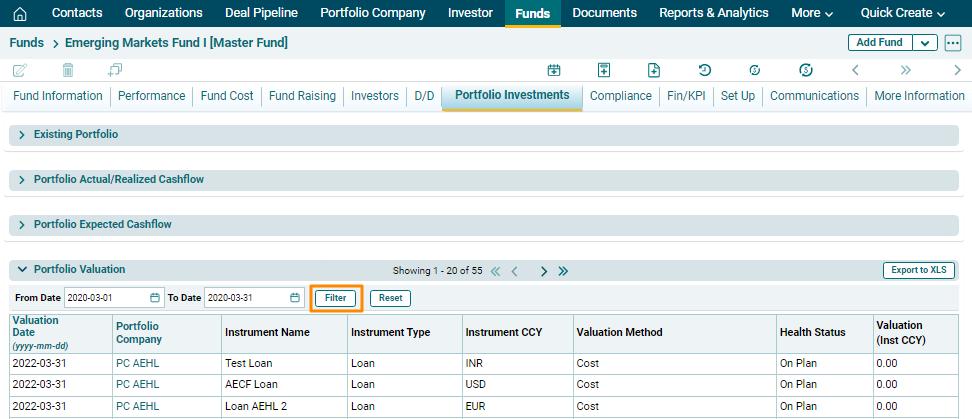Click the home icon in navigation bar
Image resolution: width=972 pixels, height=419 pixels.
click(20, 14)
